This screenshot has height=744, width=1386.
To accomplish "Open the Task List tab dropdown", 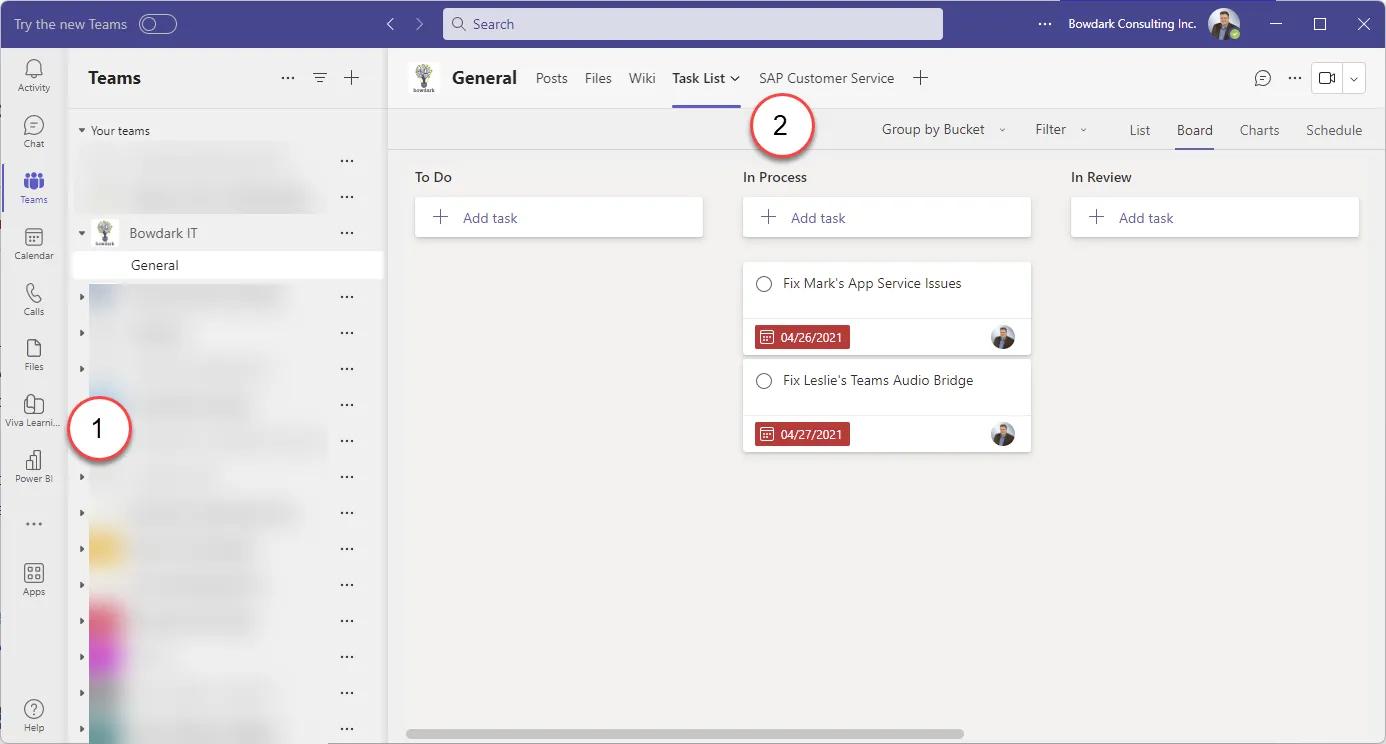I will pyautogui.click(x=735, y=78).
